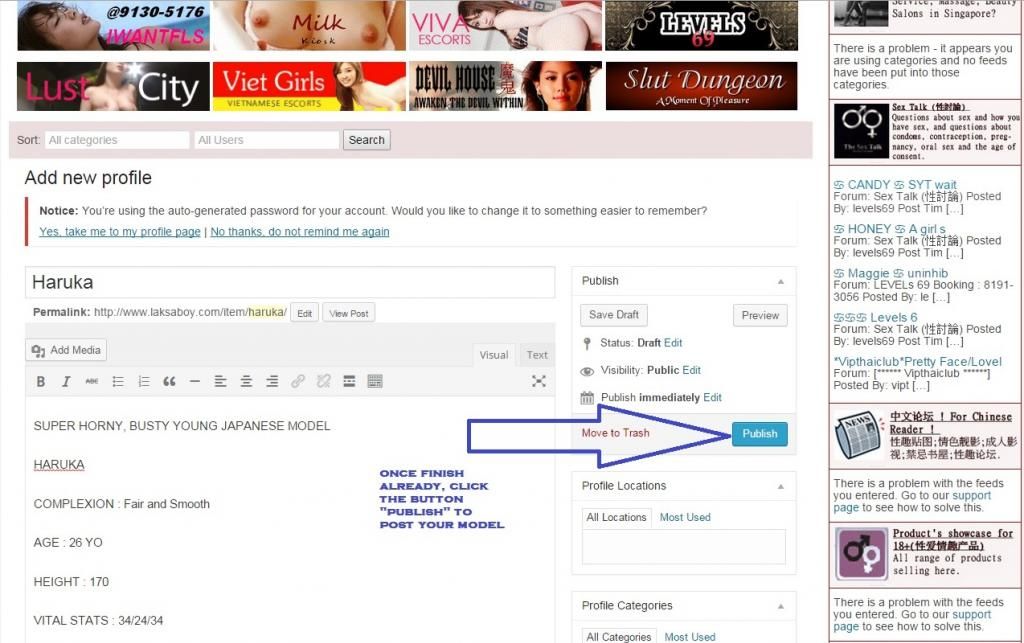This screenshot has height=643, width=1024.
Task: Select the All Categories tab
Action: pyautogui.click(x=618, y=636)
